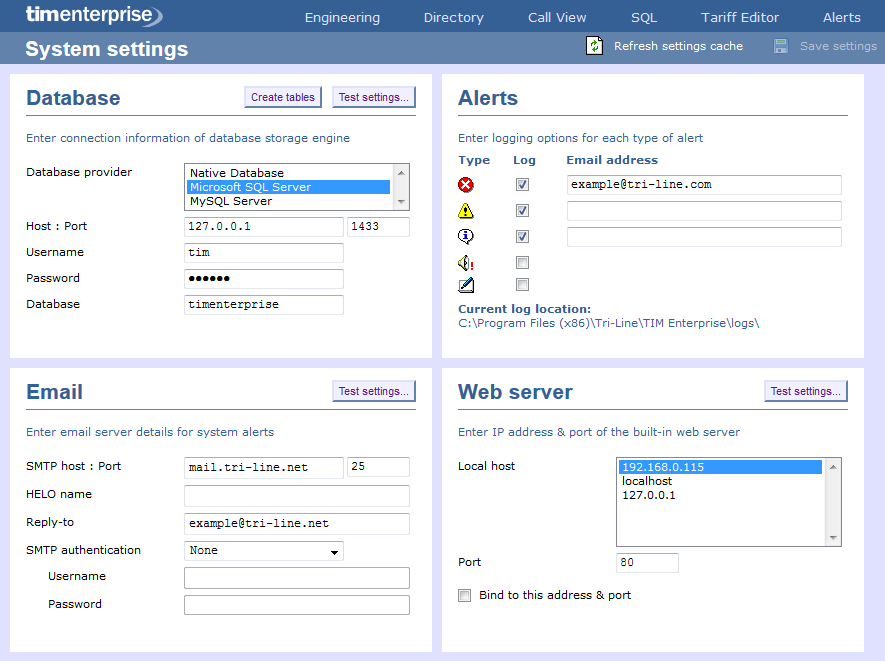The image size is (885, 661).
Task: Test the Email settings
Action: [373, 391]
